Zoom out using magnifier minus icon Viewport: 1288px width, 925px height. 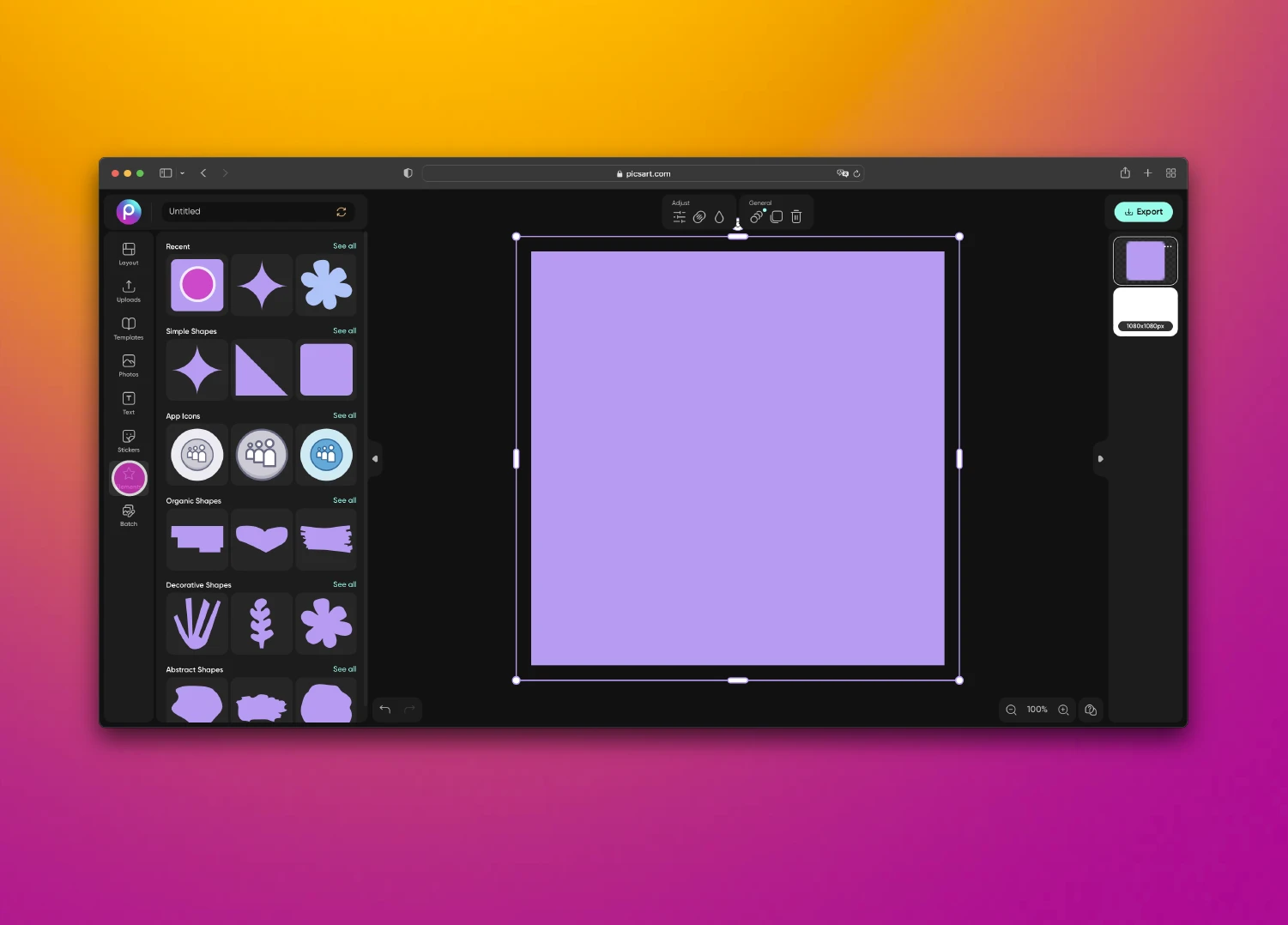click(x=1011, y=710)
